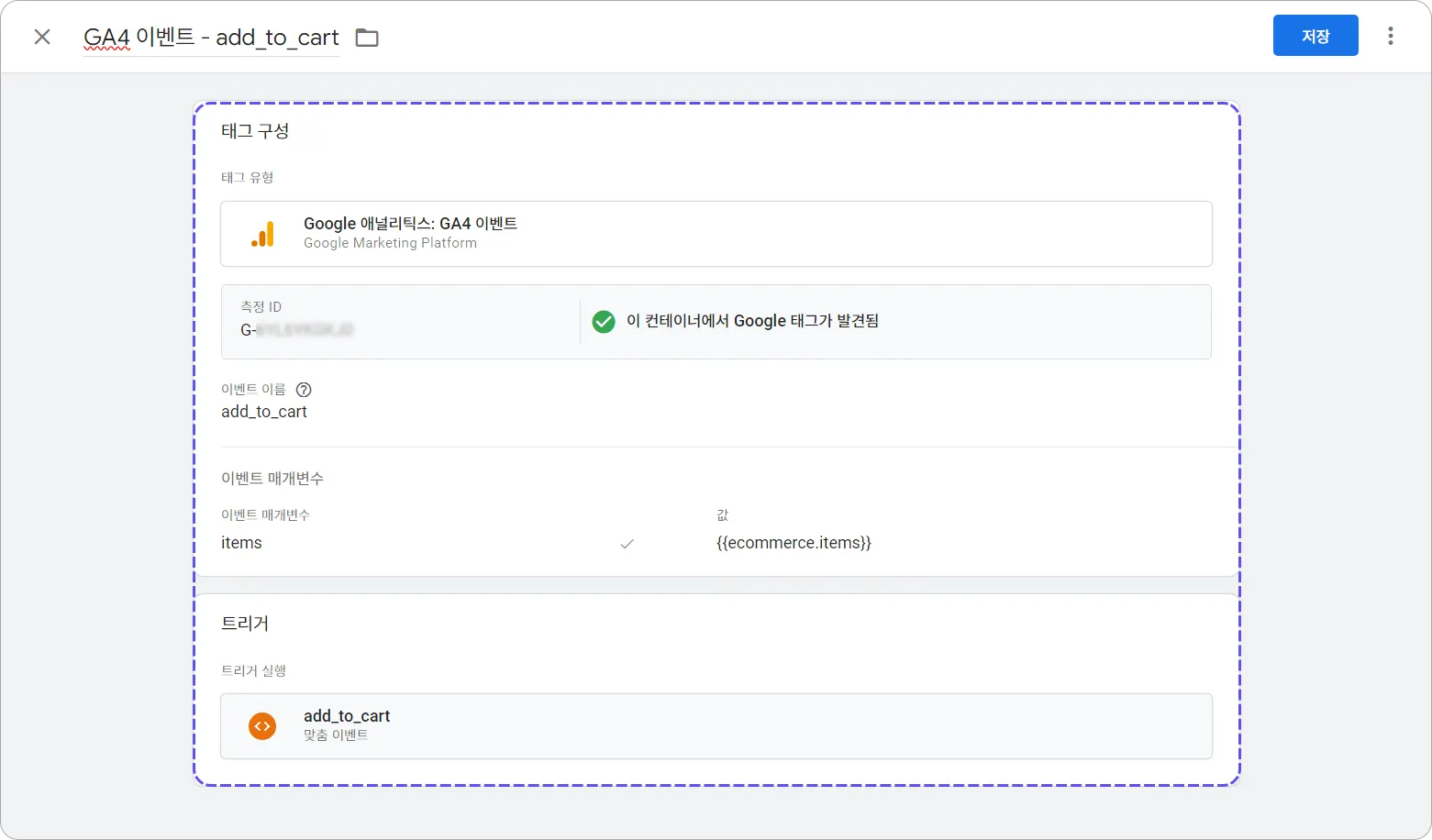
Task: Click the Google Analytics bar chart icon
Action: point(262,234)
